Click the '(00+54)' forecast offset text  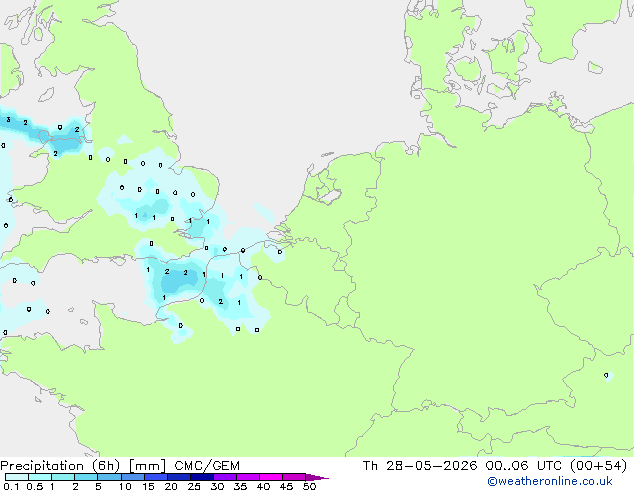tap(598, 466)
